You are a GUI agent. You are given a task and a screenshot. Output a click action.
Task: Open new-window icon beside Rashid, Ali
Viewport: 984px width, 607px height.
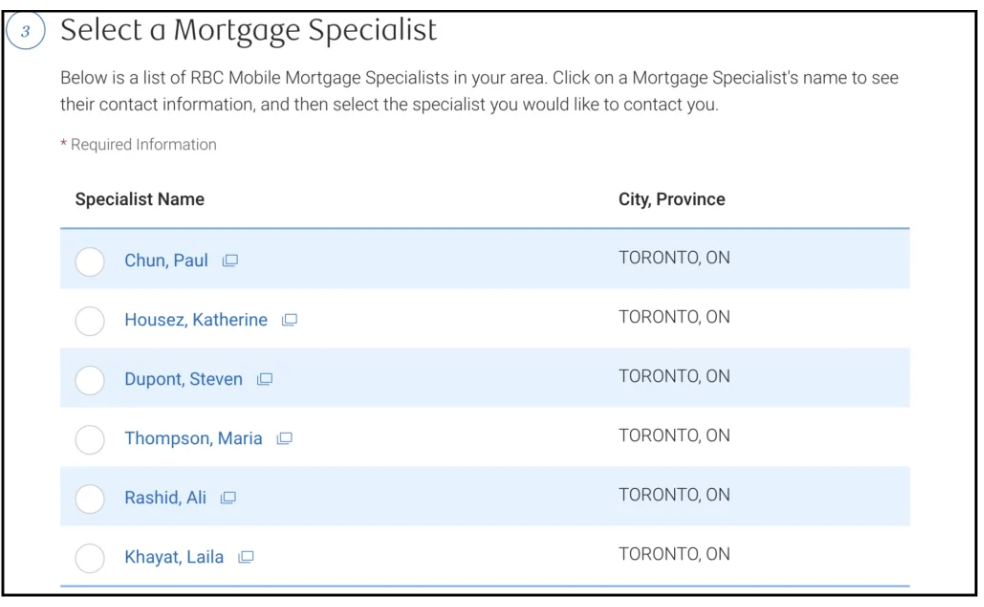pos(228,497)
